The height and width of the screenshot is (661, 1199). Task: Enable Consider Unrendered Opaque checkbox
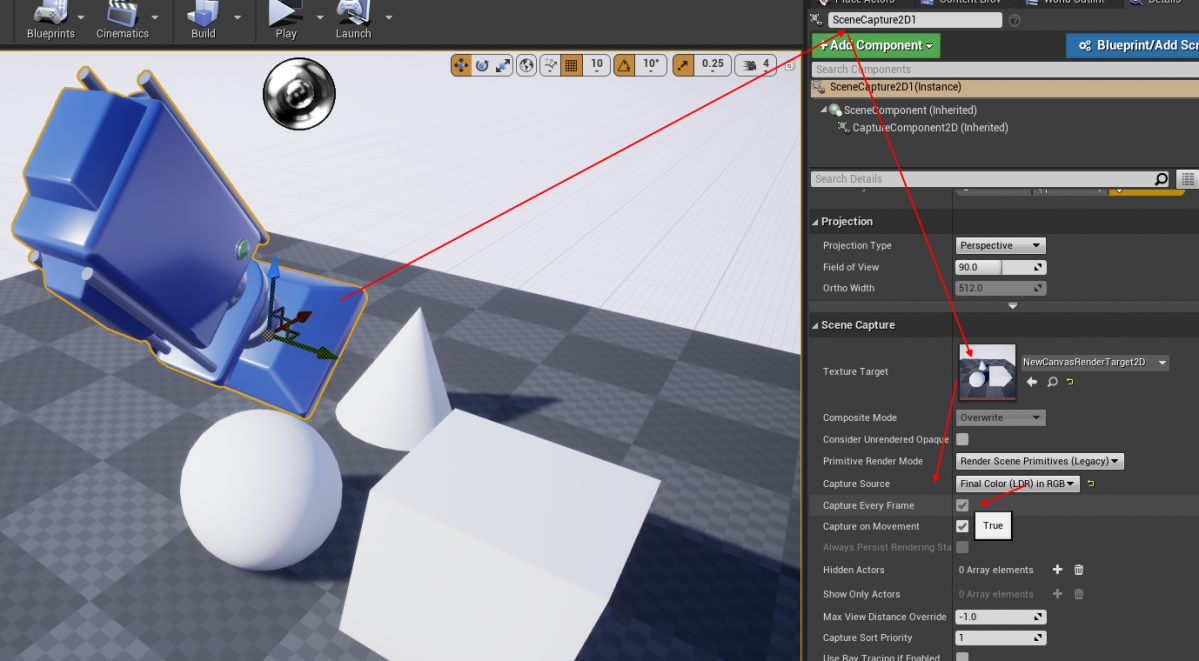coord(962,439)
